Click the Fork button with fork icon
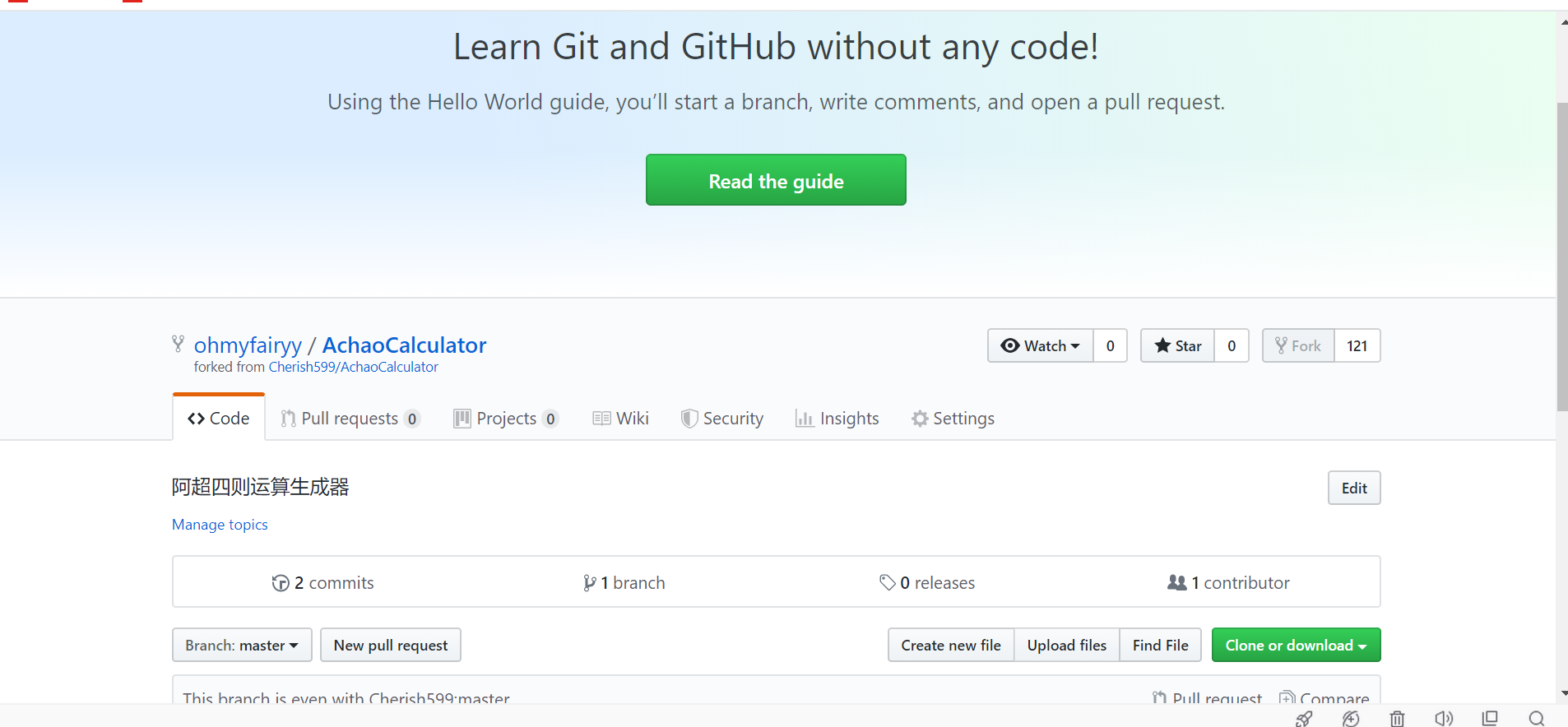The width and height of the screenshot is (1568, 727). 1298,345
